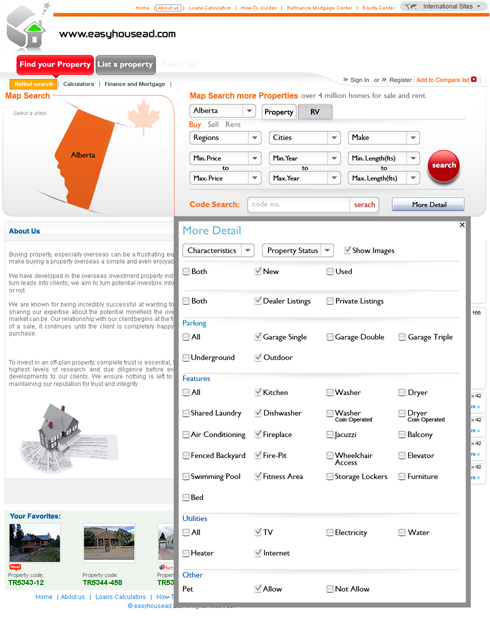This screenshot has width=490, height=625.
Task: Select the Sell option
Action: point(213,124)
